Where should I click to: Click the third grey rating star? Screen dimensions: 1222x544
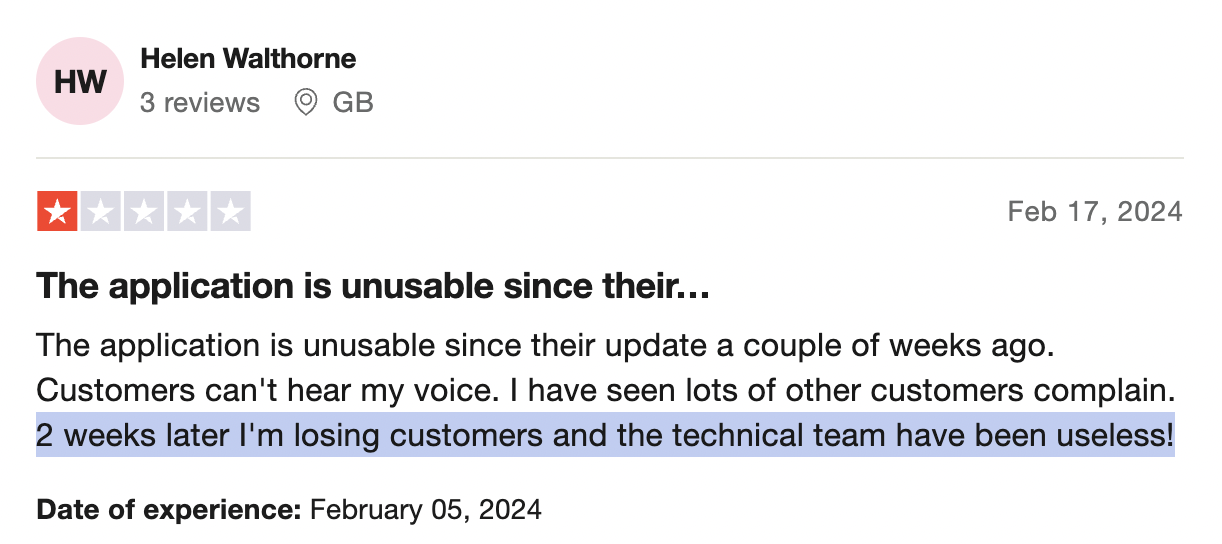144,212
